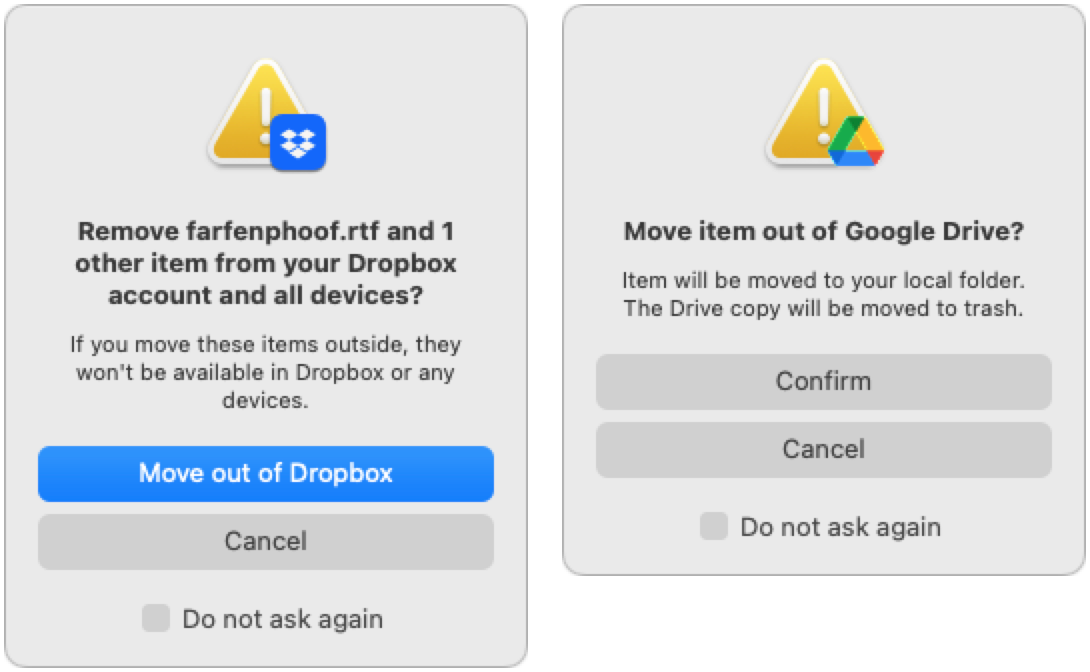Cancel the Google Drive move dialog

click(824, 449)
